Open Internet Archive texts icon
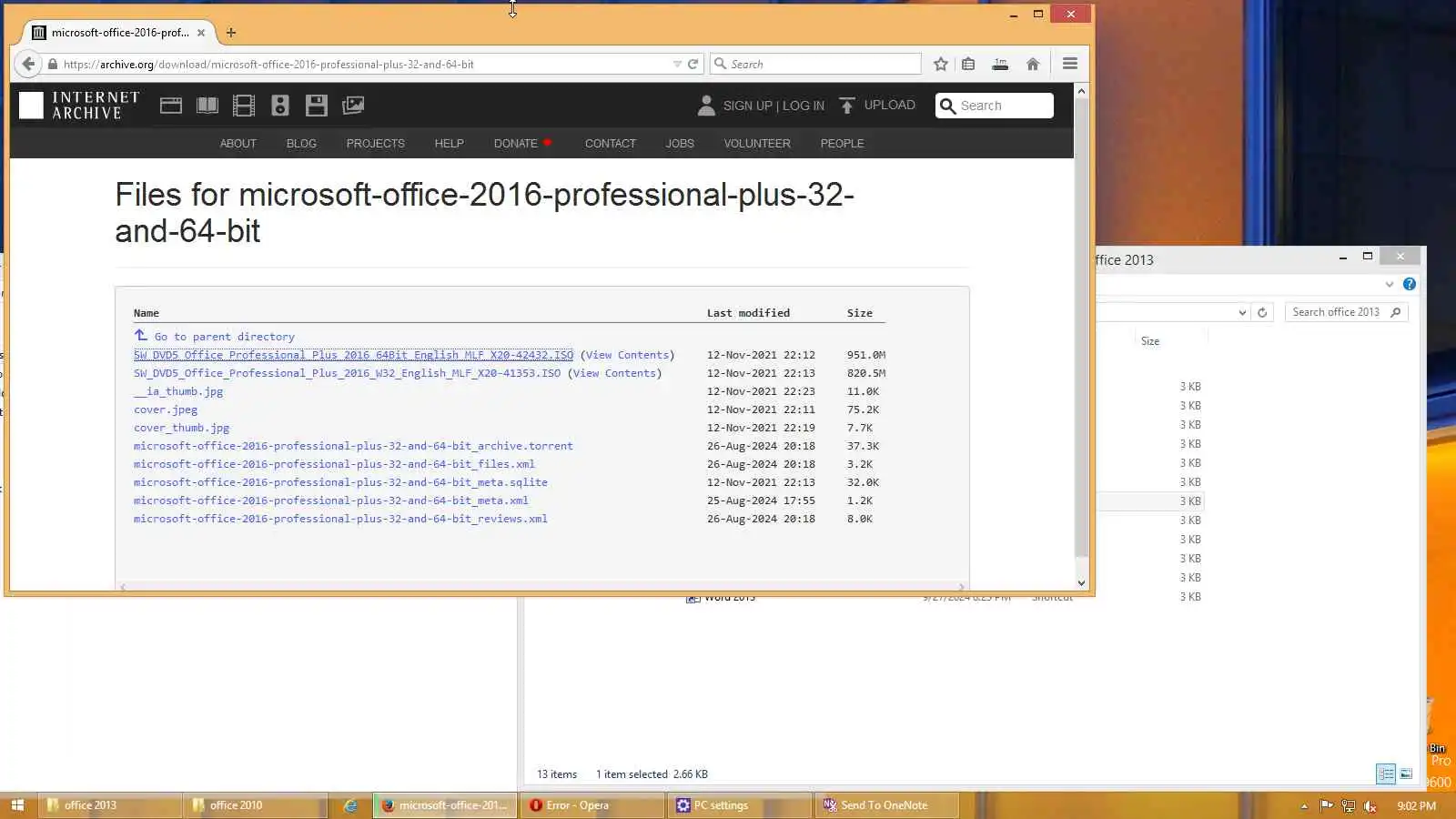Screen dimensions: 1456x819 pos(207,106)
